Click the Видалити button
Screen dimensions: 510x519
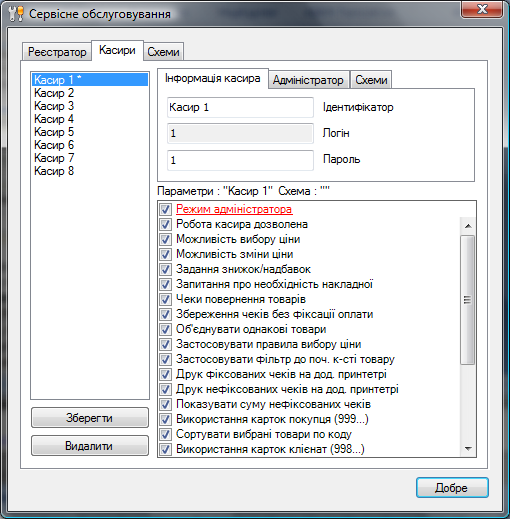coord(90,446)
